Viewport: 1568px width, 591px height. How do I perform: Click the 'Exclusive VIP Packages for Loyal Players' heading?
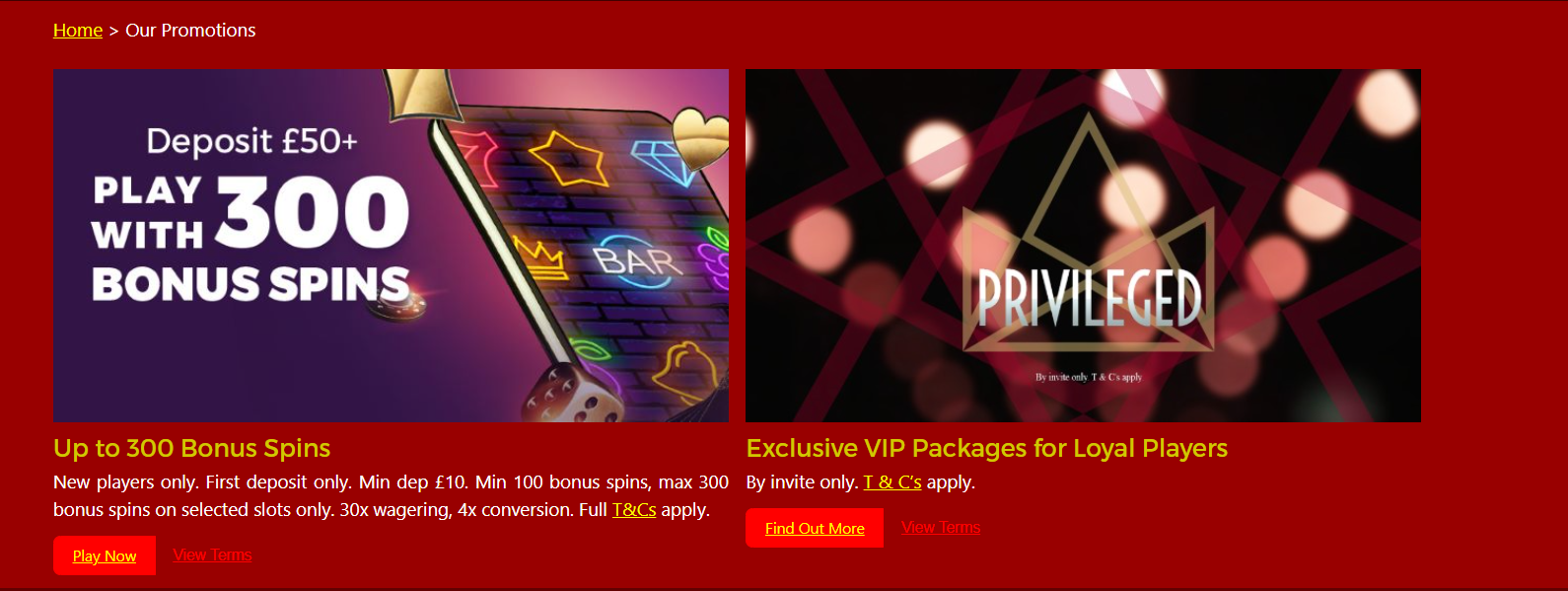click(x=987, y=448)
